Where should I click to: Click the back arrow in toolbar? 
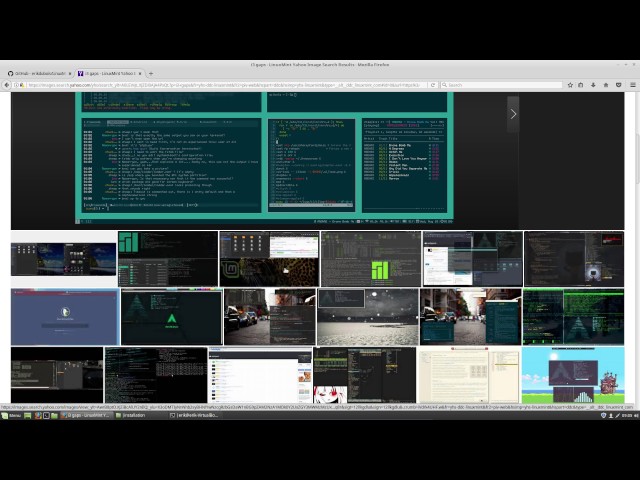pos(8,85)
